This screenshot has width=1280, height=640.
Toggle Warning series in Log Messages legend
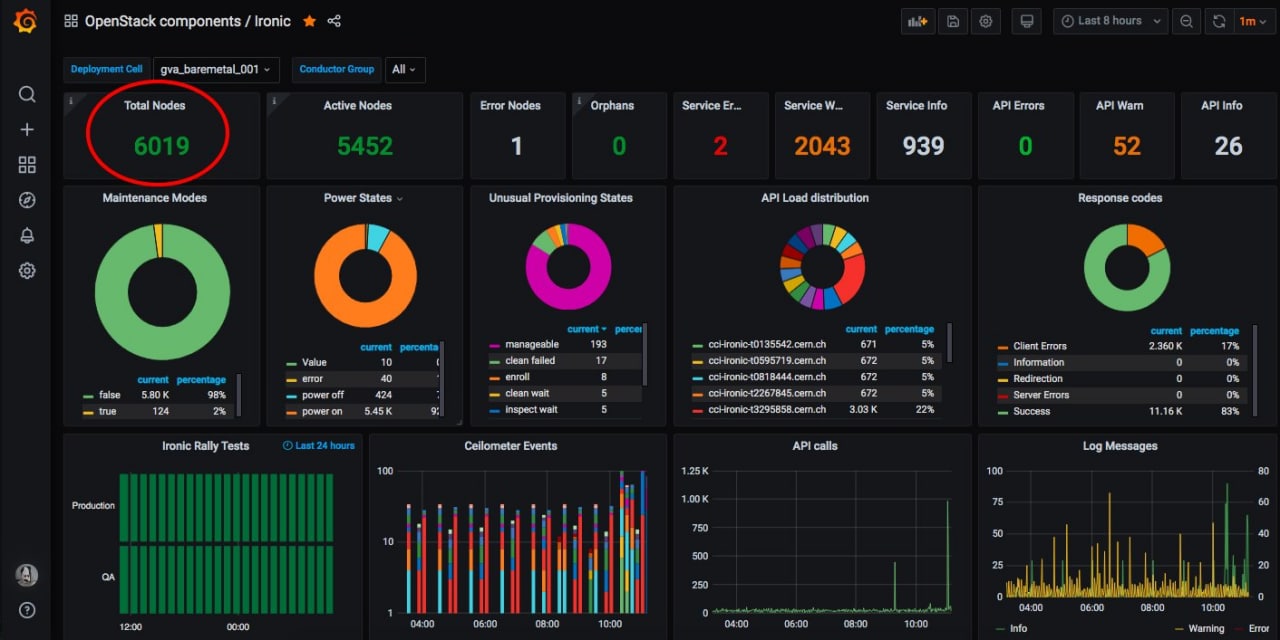tap(1206, 628)
